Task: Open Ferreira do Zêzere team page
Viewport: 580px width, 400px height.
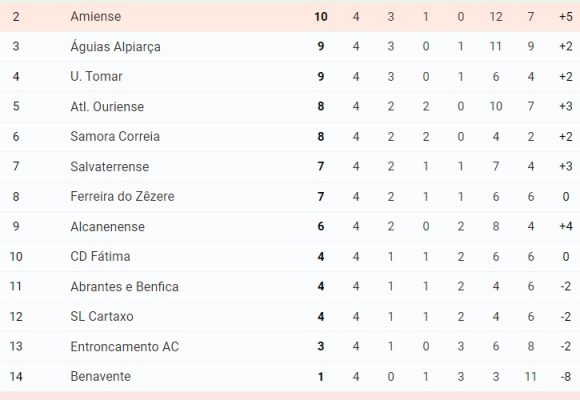Action: pyautogui.click(x=122, y=196)
